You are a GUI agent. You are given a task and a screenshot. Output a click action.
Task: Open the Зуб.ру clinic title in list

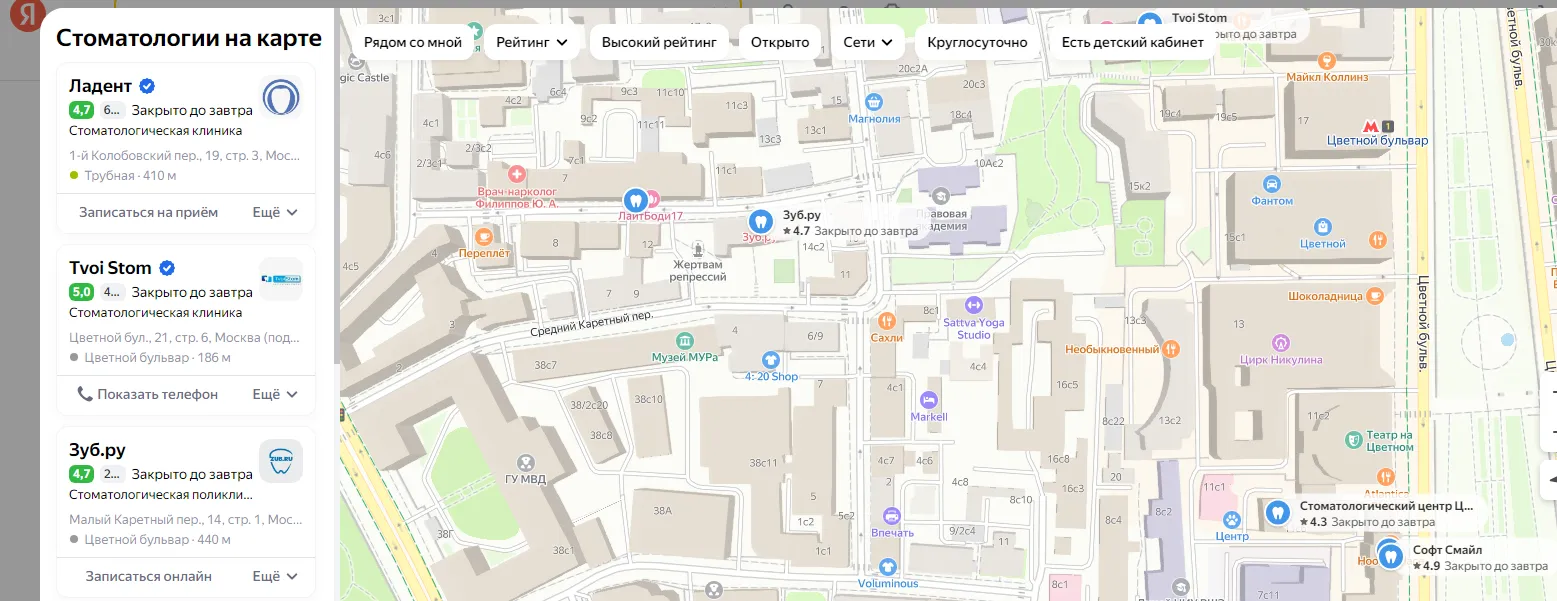(x=97, y=450)
